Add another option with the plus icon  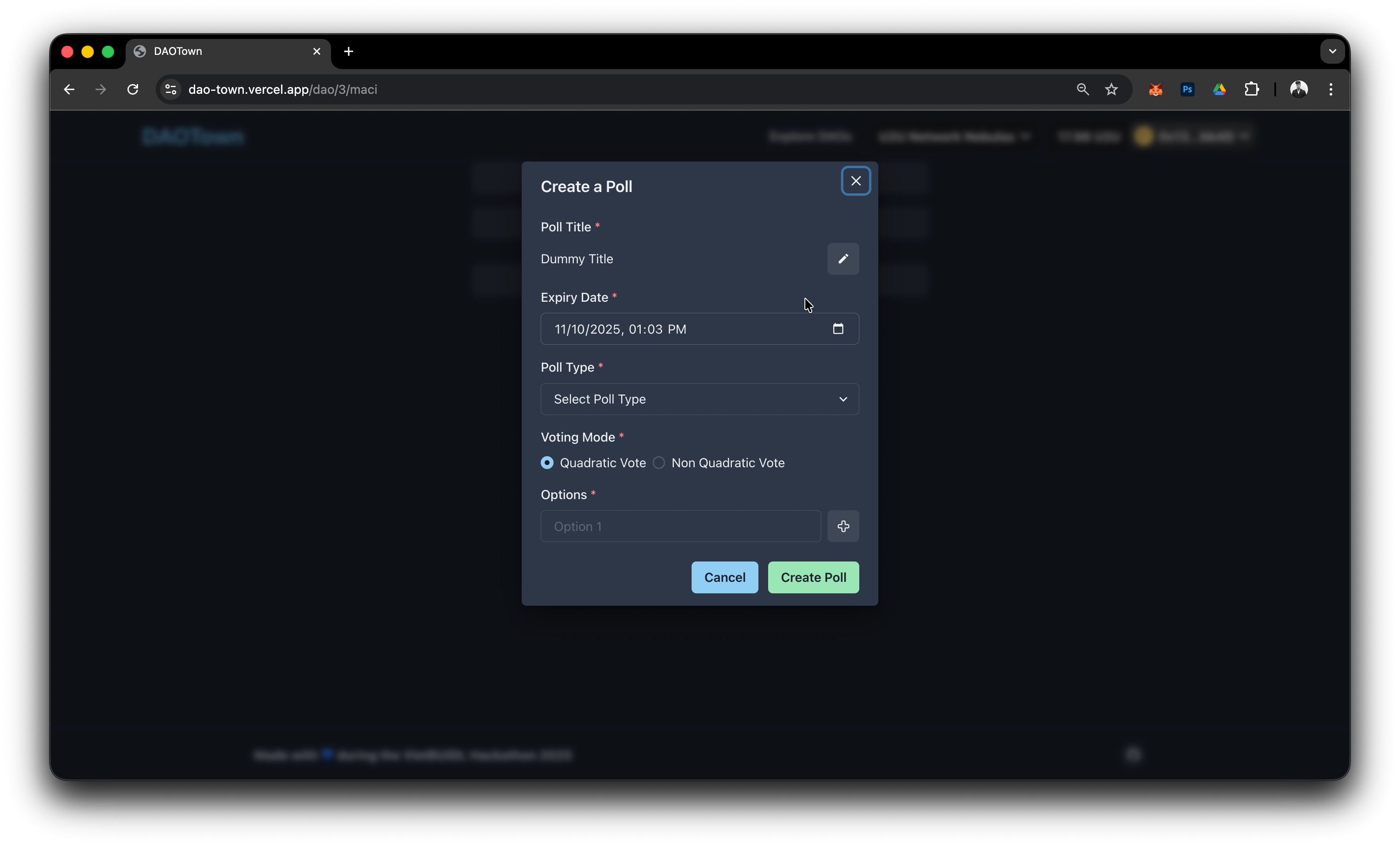(842, 526)
